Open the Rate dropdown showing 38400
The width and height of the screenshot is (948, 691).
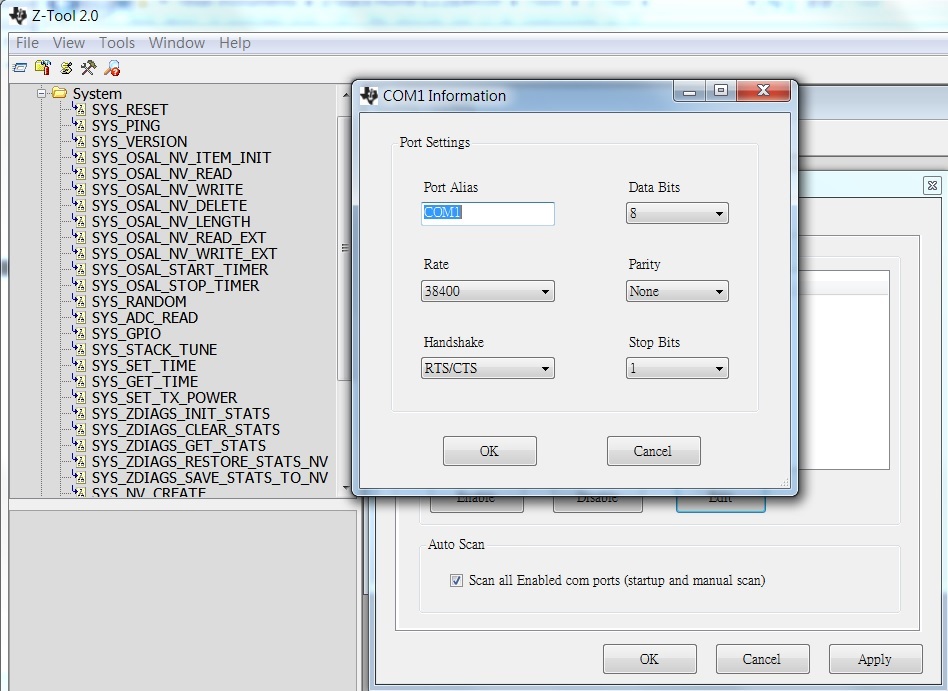tap(488, 291)
